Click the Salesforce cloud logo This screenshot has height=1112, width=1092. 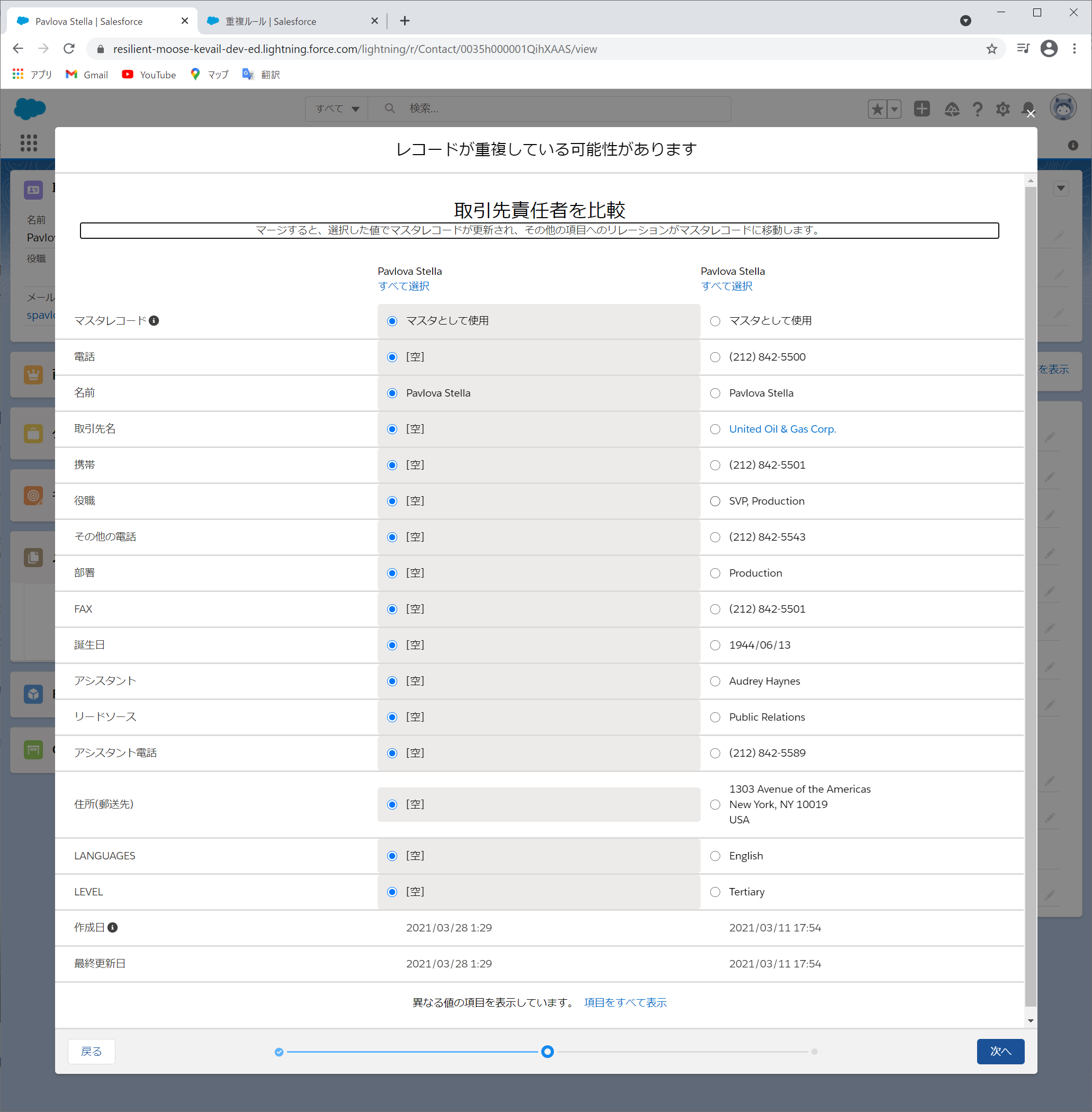[29, 109]
